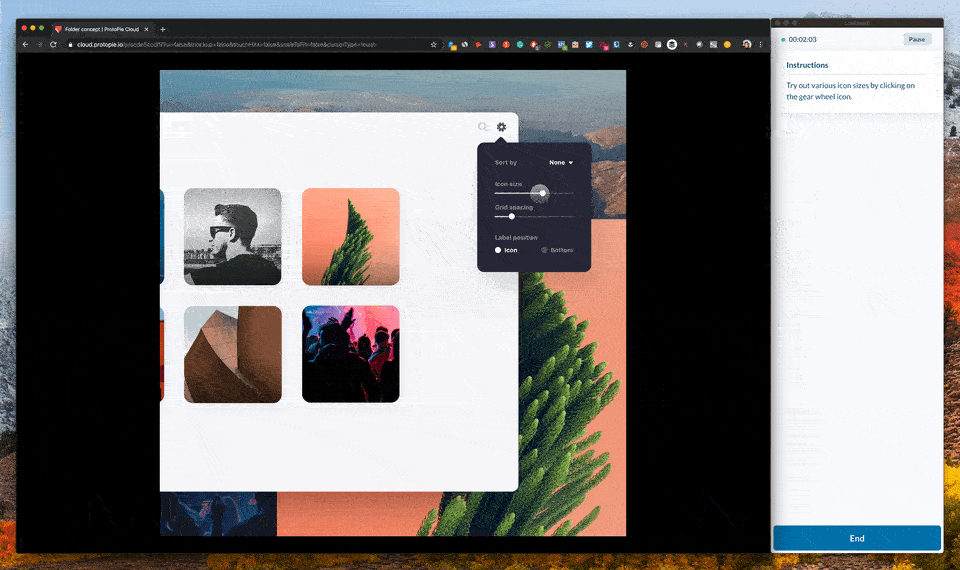Open the Sort by None dropdown
The width and height of the screenshot is (960, 570).
[561, 163]
